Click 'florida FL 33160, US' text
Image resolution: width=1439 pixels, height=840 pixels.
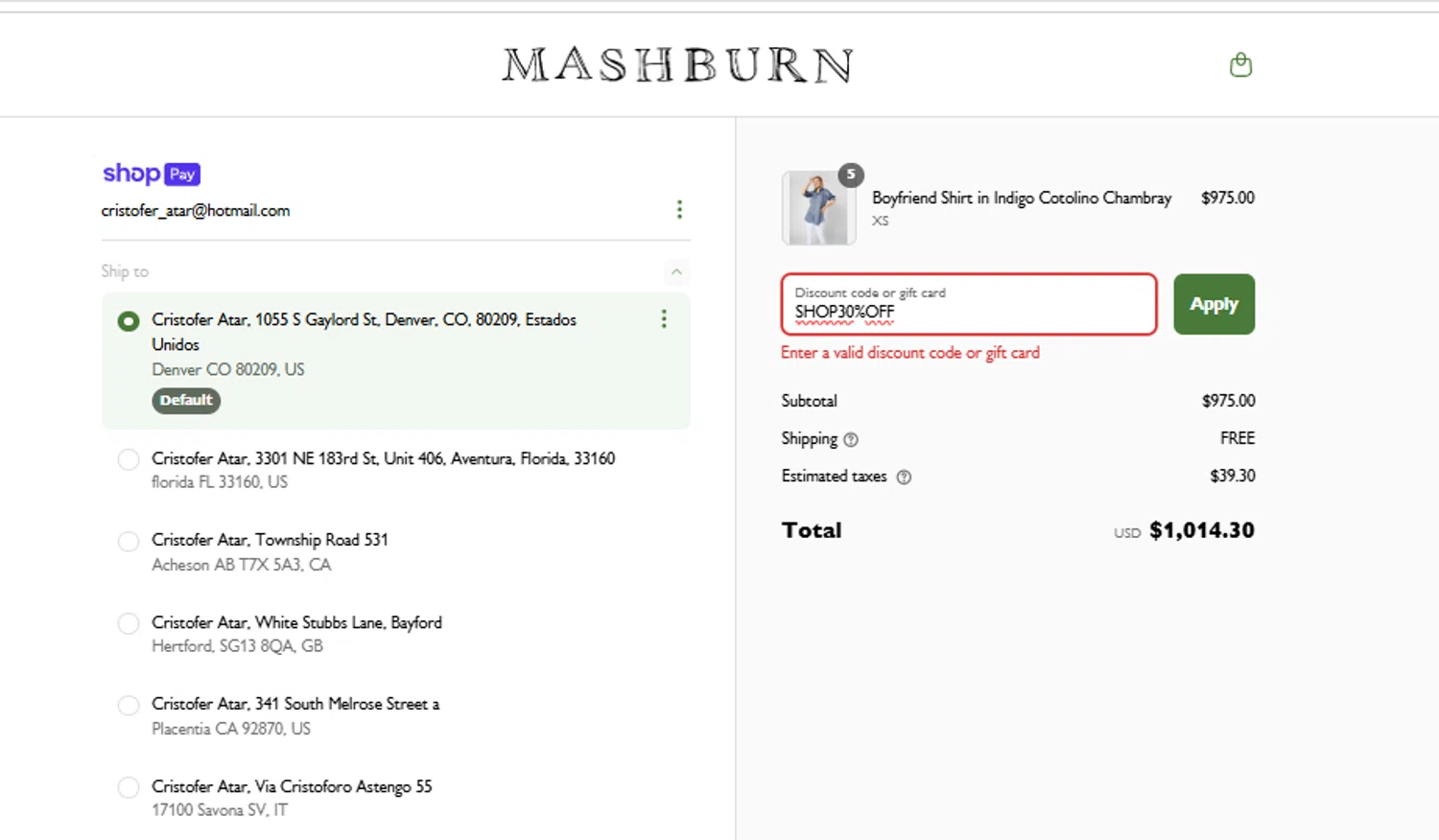(220, 482)
